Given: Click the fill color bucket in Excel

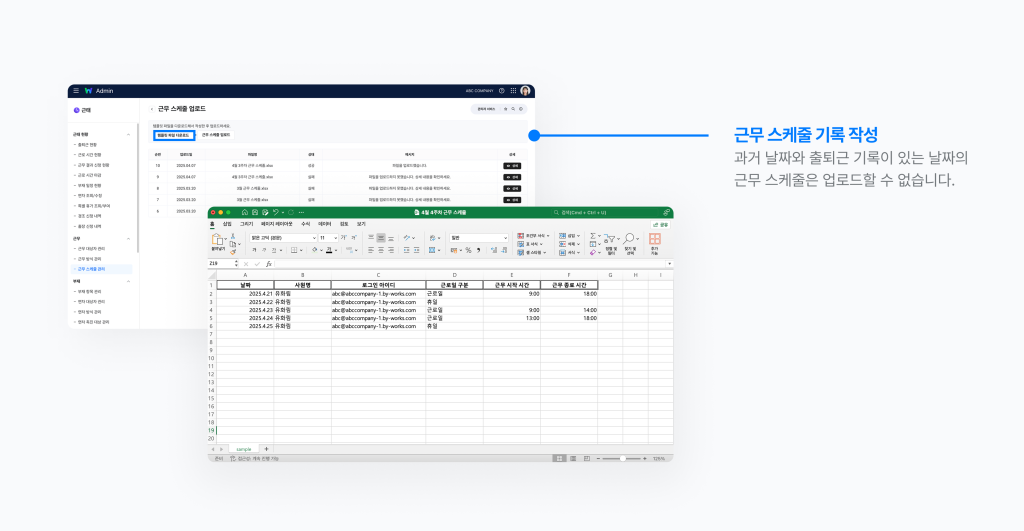Looking at the screenshot, I should coord(314,250).
